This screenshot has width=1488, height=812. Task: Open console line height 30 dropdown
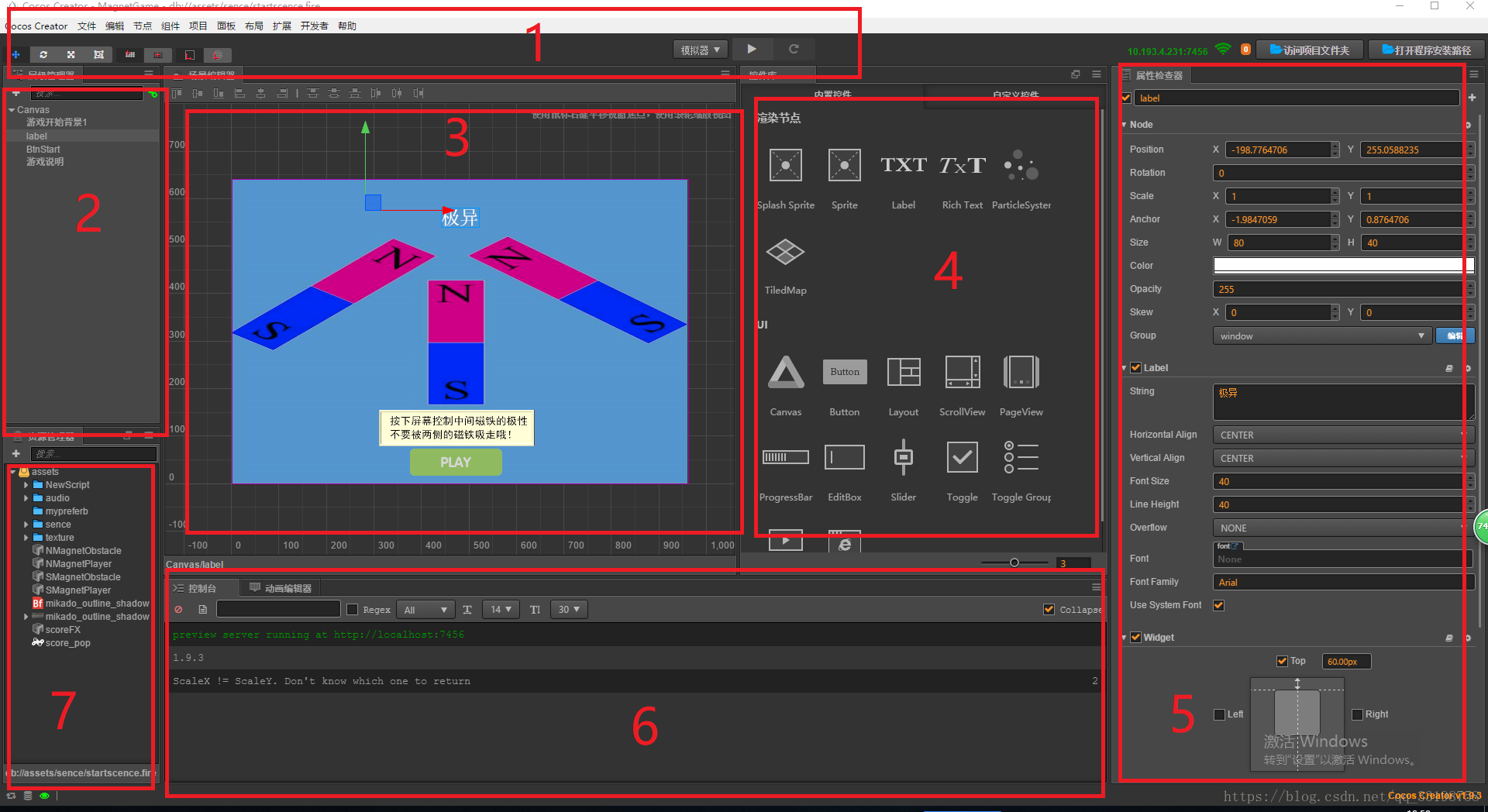(569, 610)
